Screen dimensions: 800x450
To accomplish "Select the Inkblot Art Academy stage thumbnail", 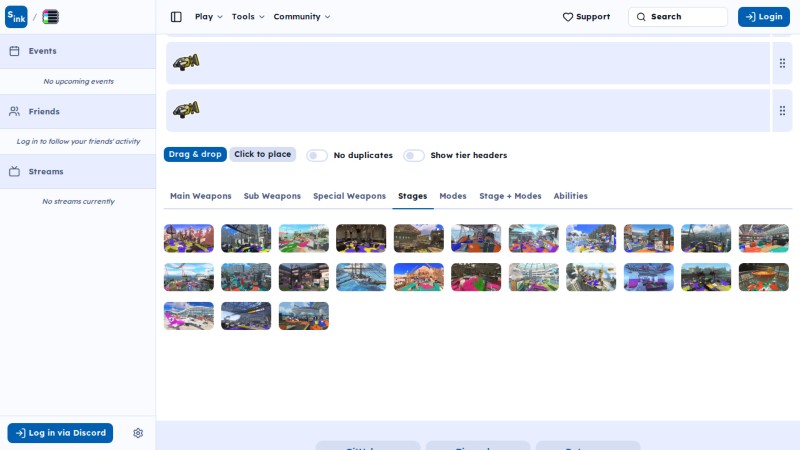I will [648, 238].
